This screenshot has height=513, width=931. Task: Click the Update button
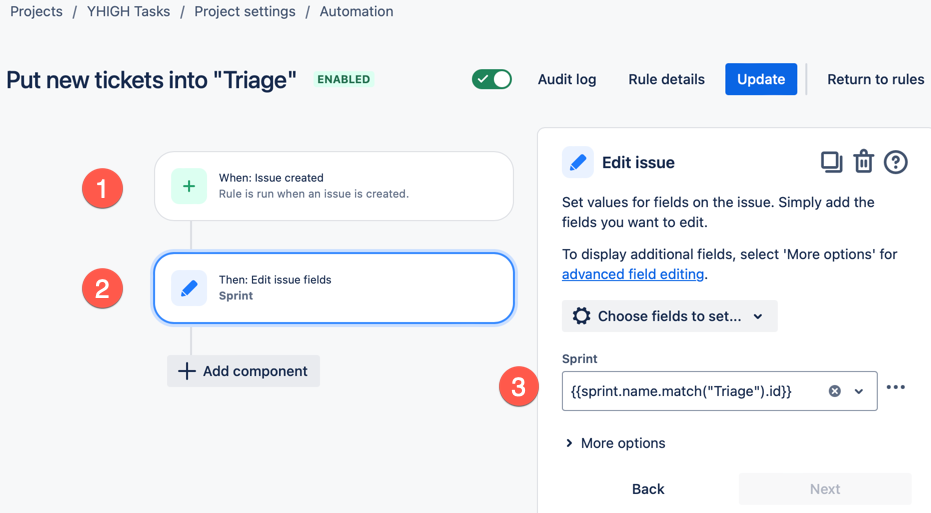pos(761,79)
